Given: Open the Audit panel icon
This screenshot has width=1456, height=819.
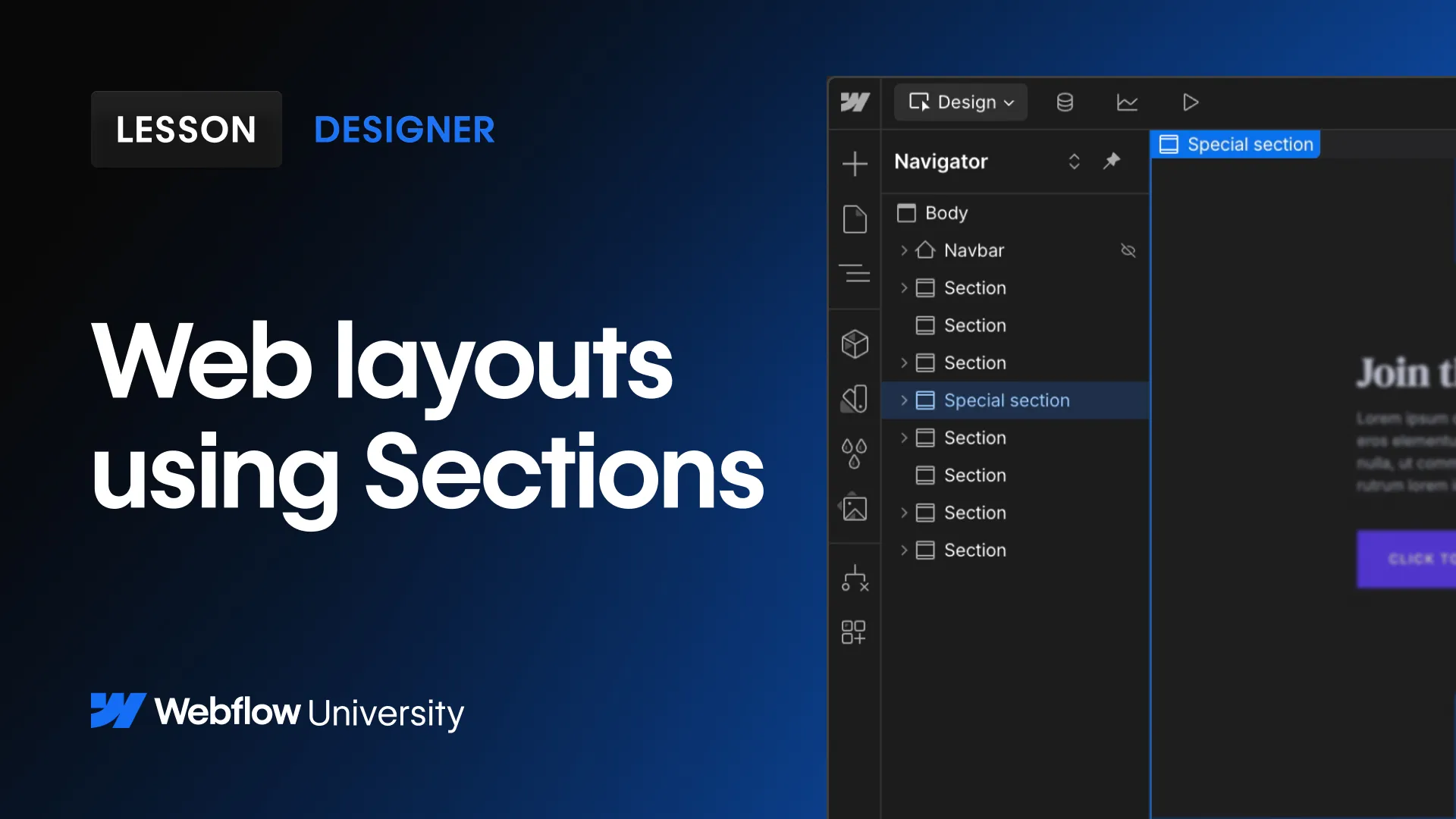Looking at the screenshot, I should pos(855,579).
